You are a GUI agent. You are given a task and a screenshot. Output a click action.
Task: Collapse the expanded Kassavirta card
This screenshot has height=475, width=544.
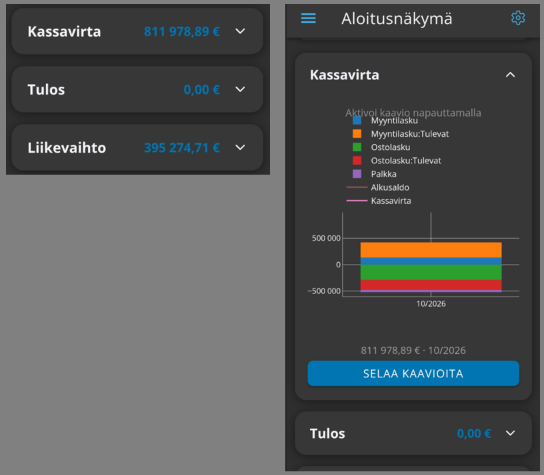510,75
